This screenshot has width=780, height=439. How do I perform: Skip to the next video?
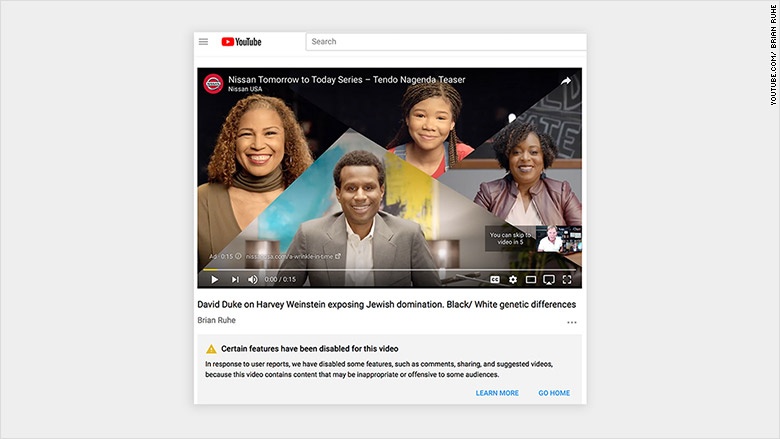235,280
